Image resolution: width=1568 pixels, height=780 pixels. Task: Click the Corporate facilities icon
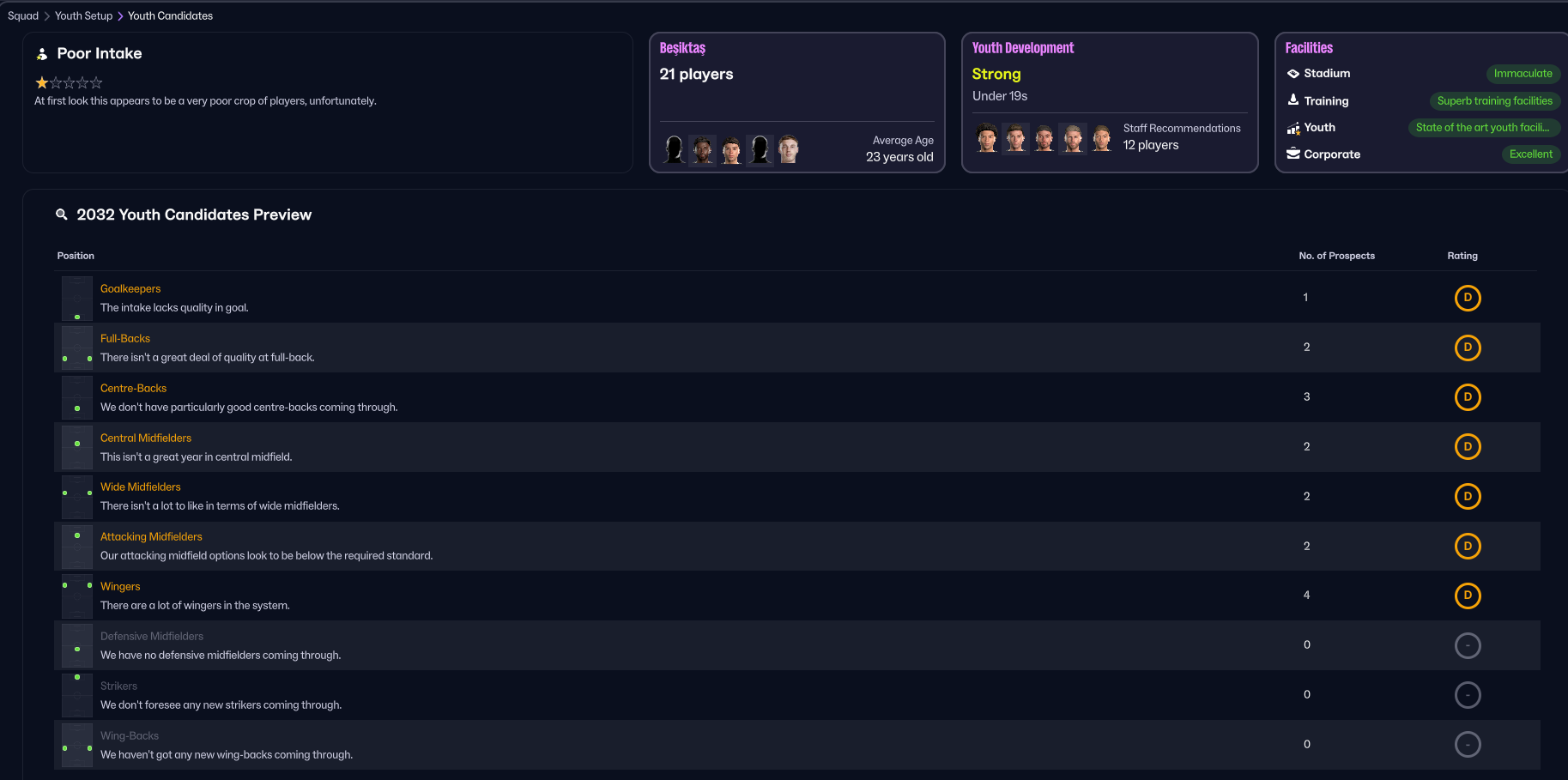pyautogui.click(x=1293, y=154)
